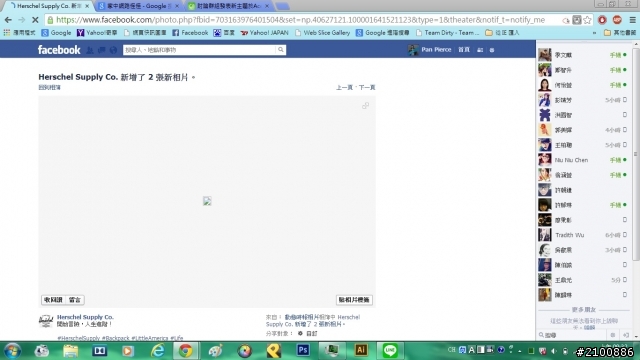Bookmark this page with the star icon
The width and height of the screenshot is (640, 360).
587,20
